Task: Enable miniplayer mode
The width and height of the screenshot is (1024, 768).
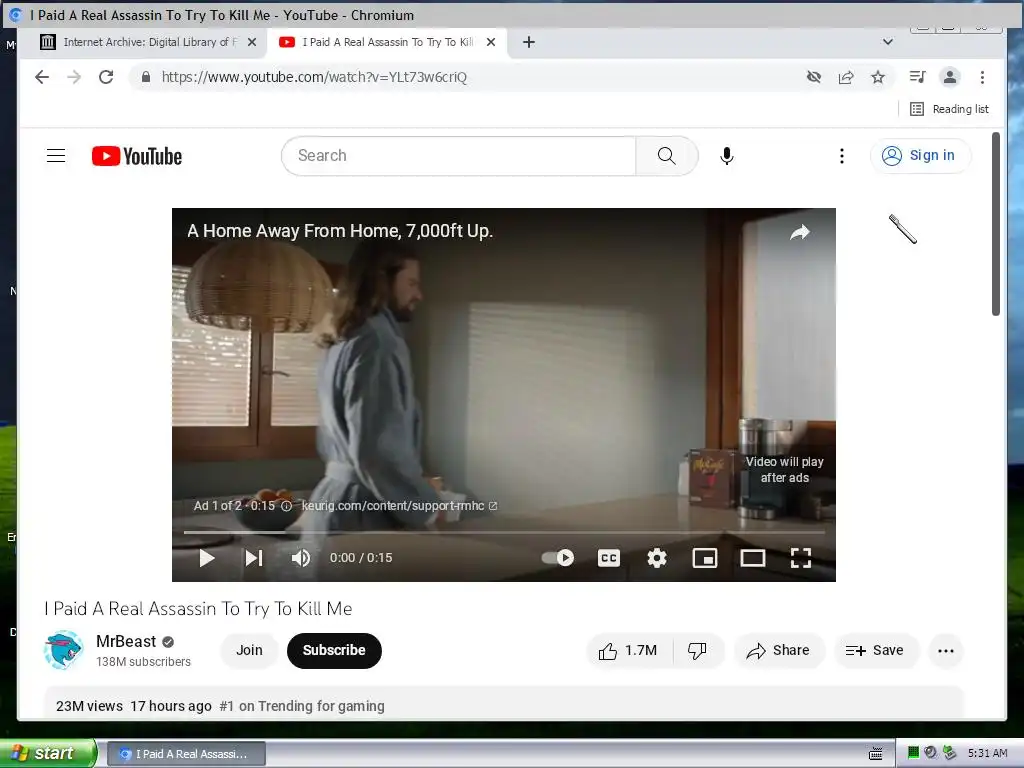Action: tap(705, 558)
